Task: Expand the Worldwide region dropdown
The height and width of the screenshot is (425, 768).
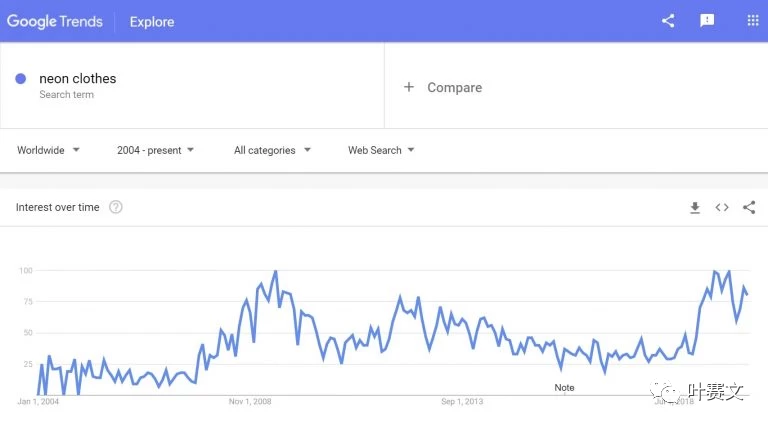Action: point(48,150)
